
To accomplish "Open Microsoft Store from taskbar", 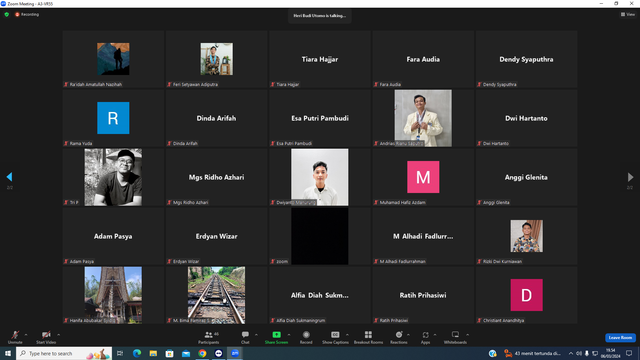I will [169, 353].
